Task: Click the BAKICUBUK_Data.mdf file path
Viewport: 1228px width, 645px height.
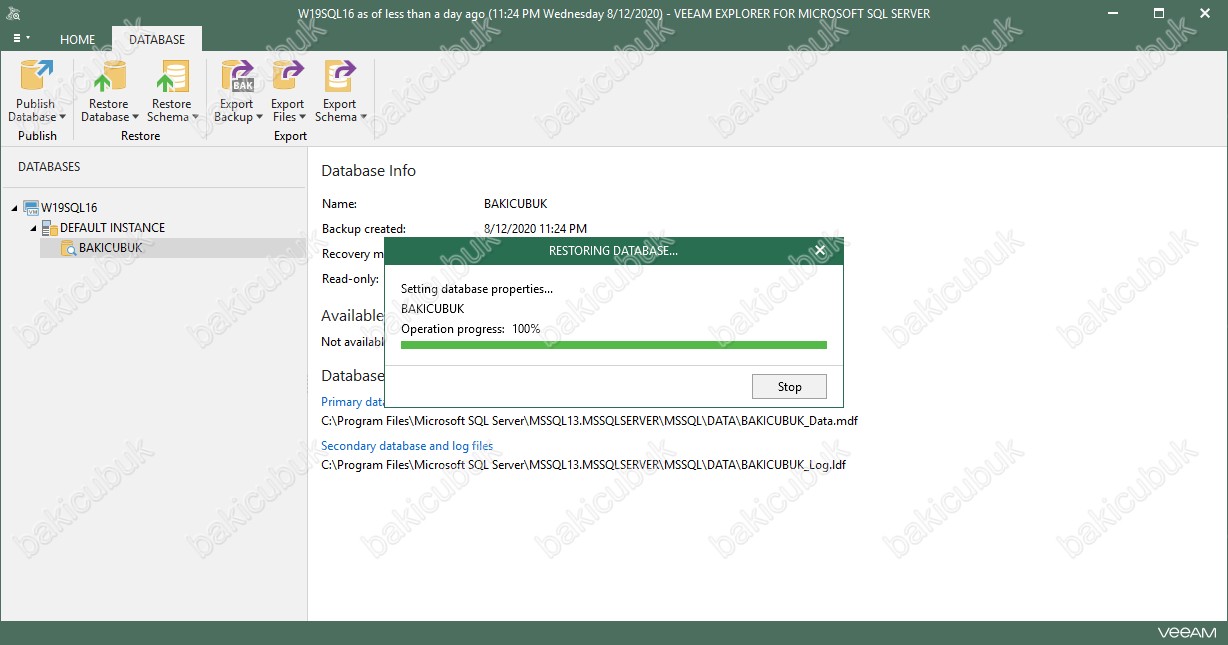Action: [589, 421]
